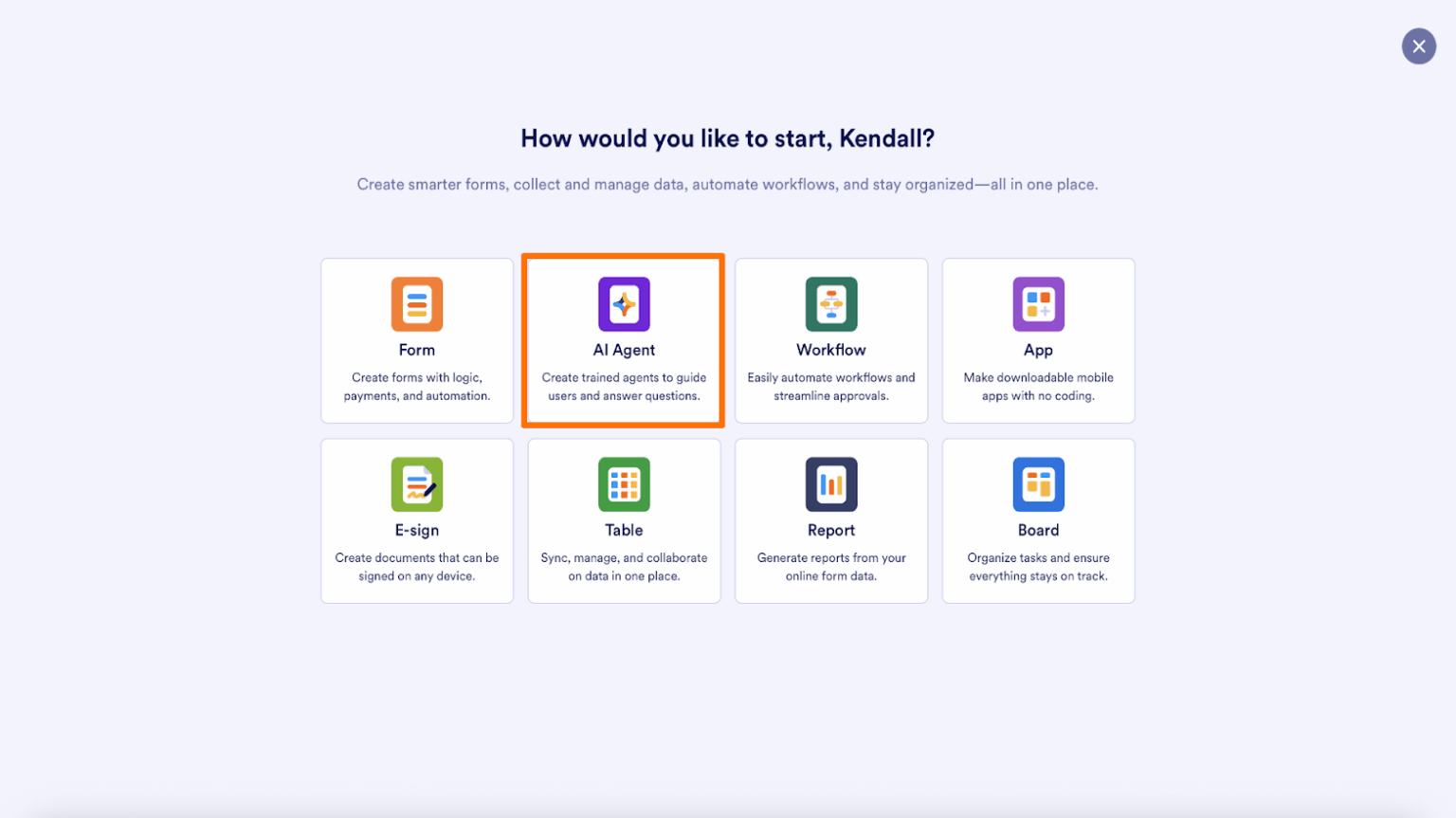The image size is (1456, 818).
Task: Open the Table option card
Action: click(623, 519)
